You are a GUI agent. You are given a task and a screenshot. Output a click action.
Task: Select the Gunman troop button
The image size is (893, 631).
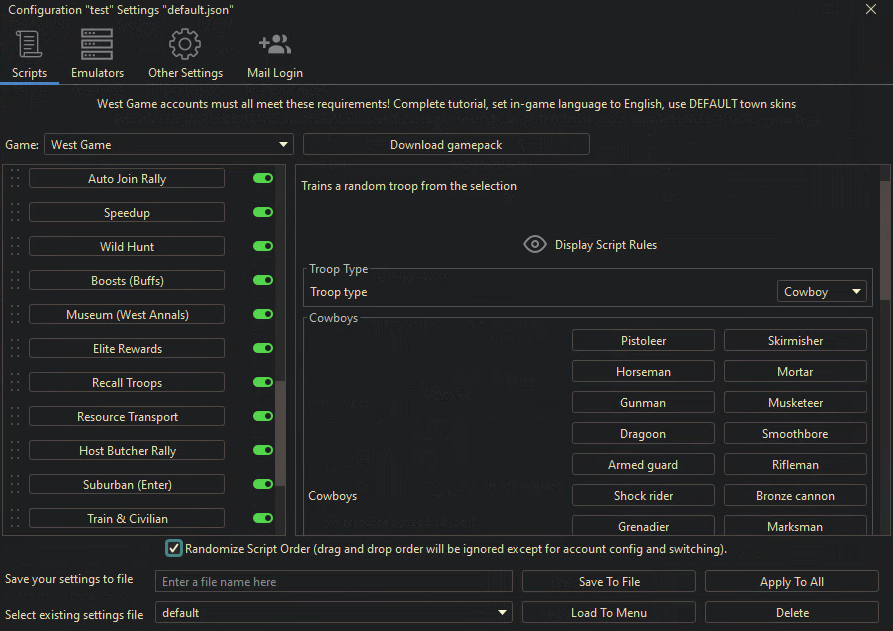[643, 403]
